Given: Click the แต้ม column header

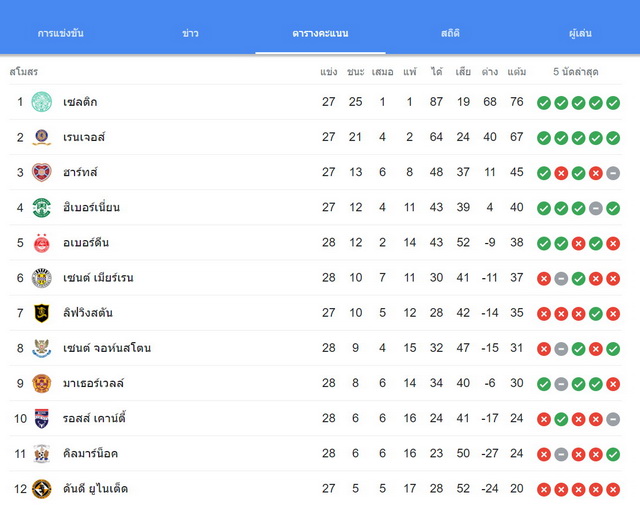Looking at the screenshot, I should tap(516, 72).
